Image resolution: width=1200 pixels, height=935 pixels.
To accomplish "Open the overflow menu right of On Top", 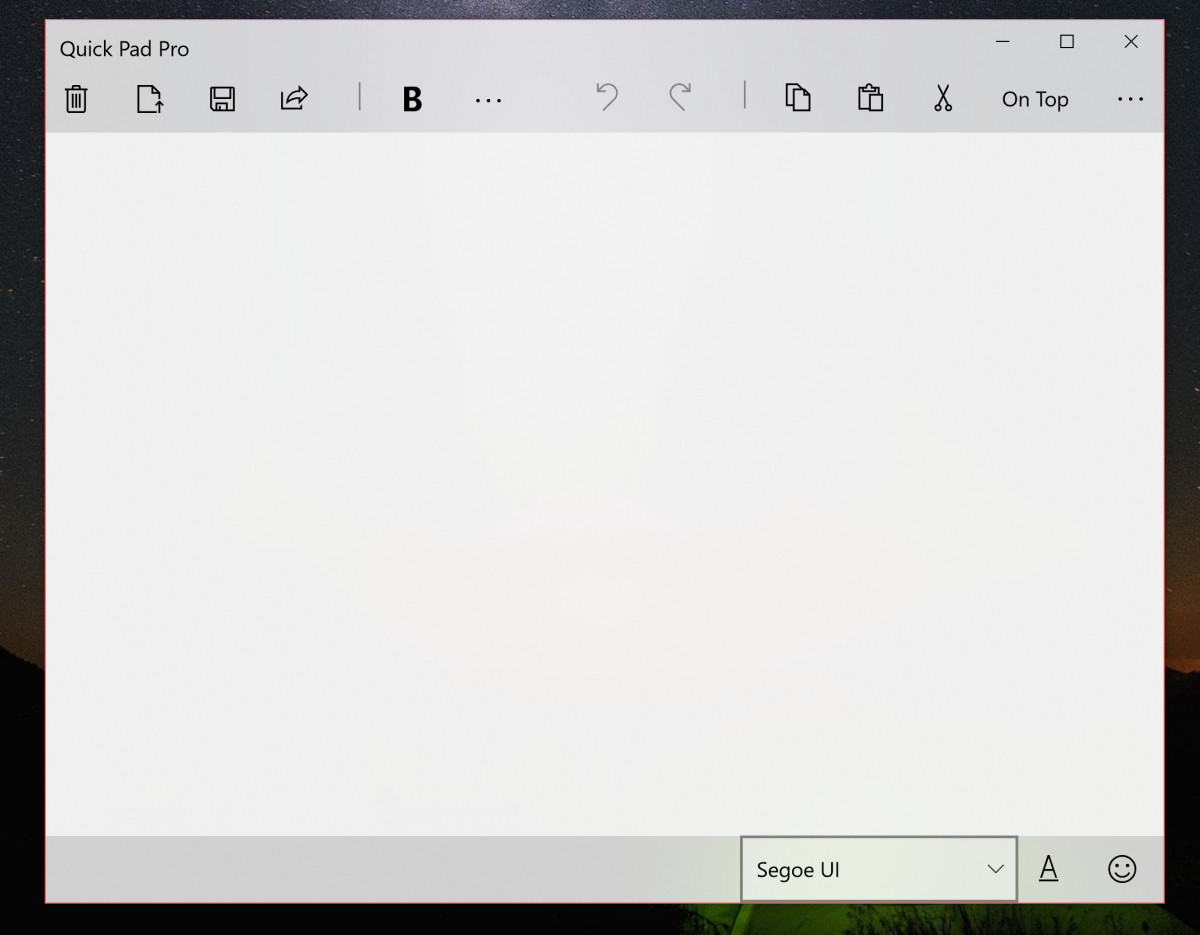I will [x=1130, y=99].
